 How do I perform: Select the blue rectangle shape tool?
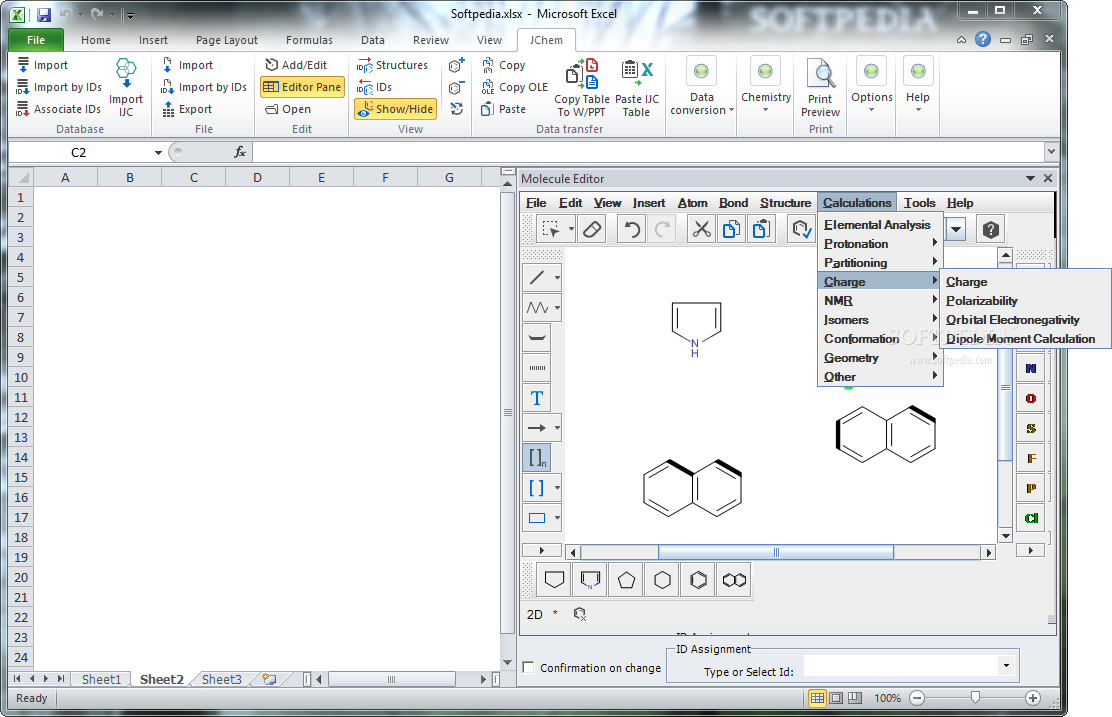pos(537,518)
